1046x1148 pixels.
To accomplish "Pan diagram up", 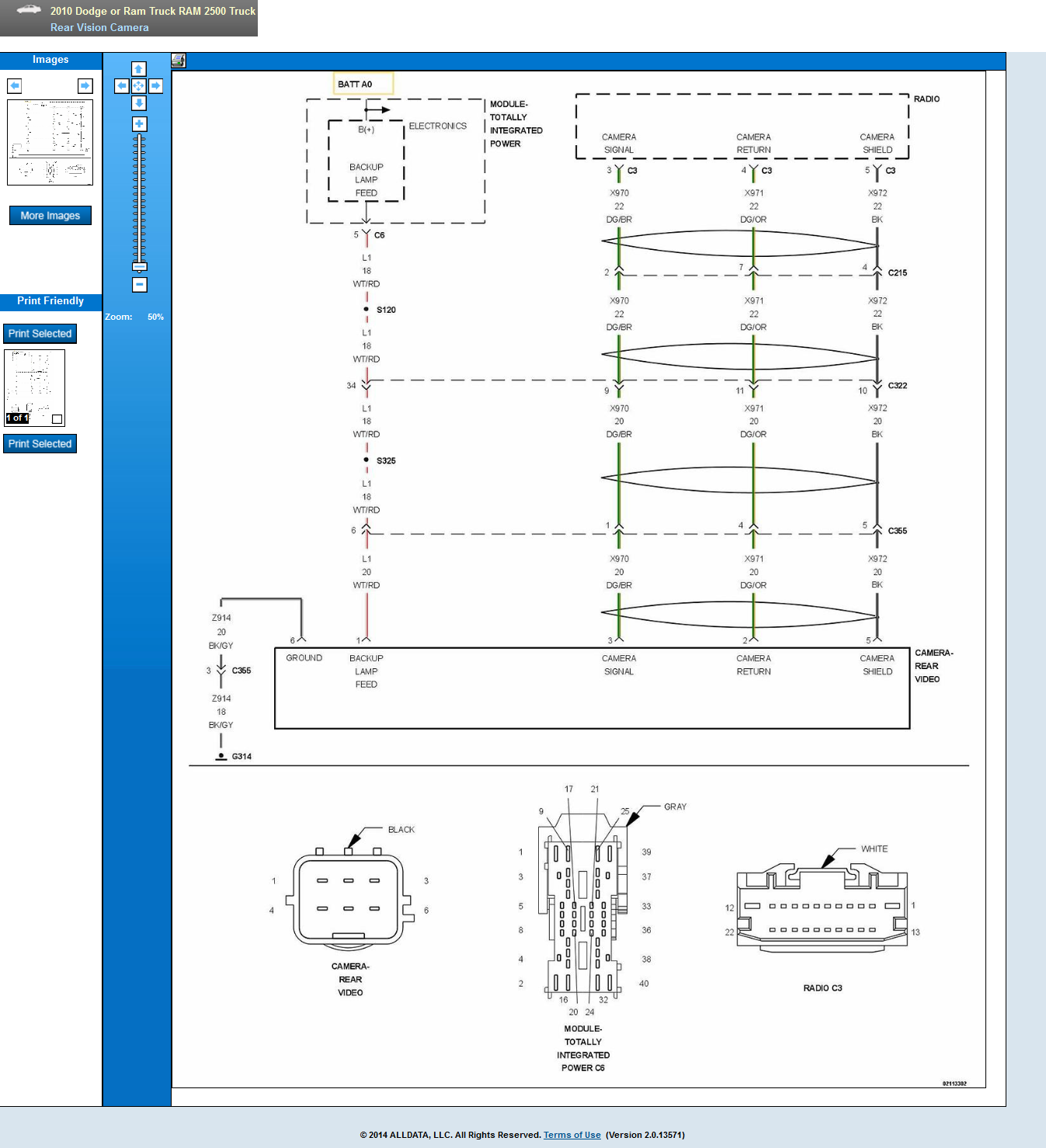I will point(139,69).
